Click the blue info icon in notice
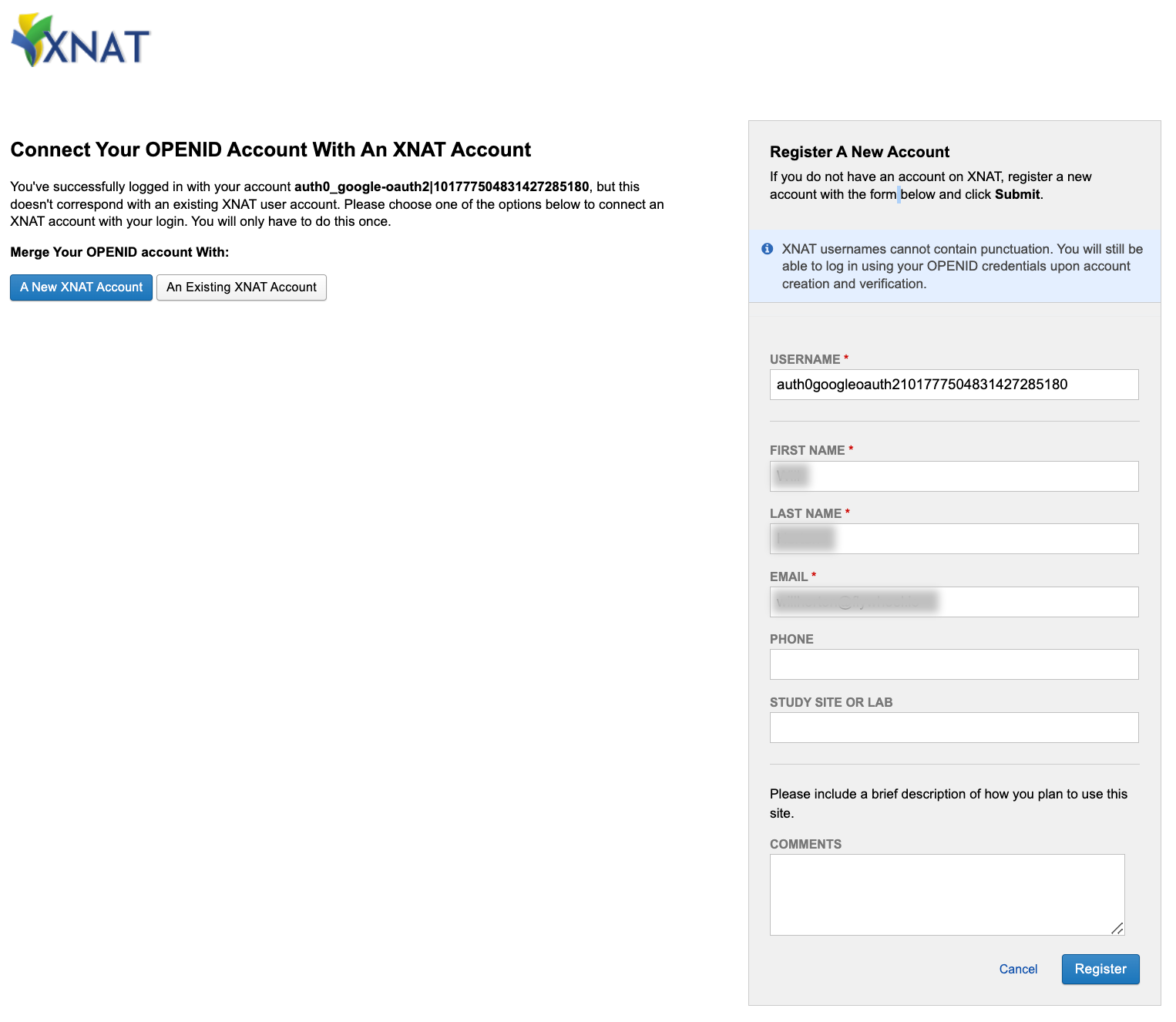Screen dimensions: 1176x1022 pyautogui.click(x=768, y=249)
